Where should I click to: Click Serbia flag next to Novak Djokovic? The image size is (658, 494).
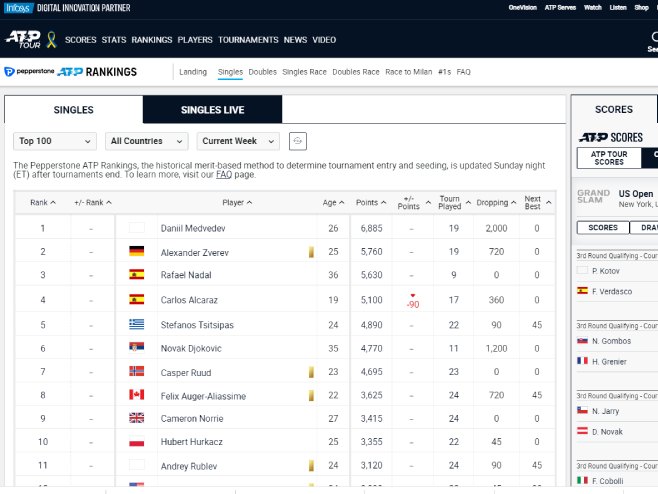136,347
